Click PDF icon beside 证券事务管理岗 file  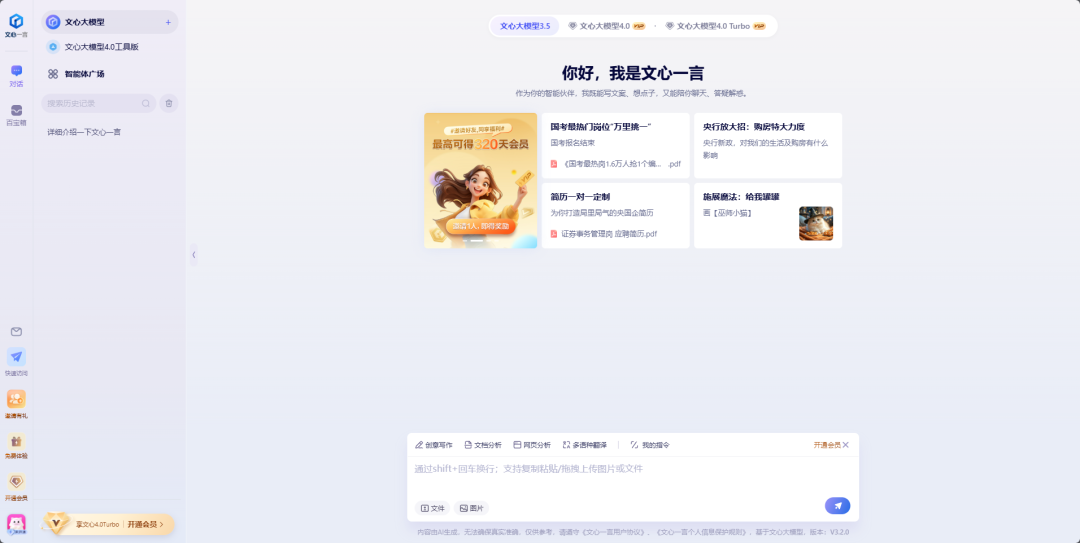click(554, 234)
